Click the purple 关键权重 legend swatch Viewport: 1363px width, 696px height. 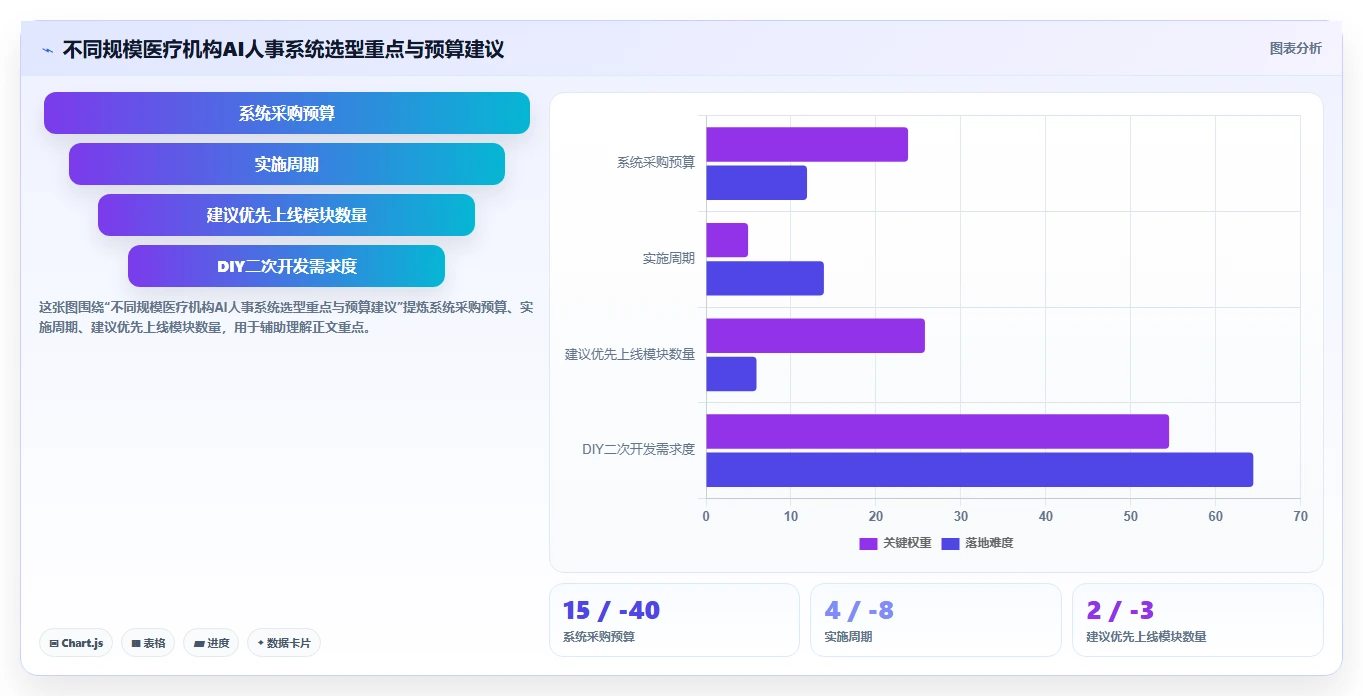pyautogui.click(x=868, y=543)
